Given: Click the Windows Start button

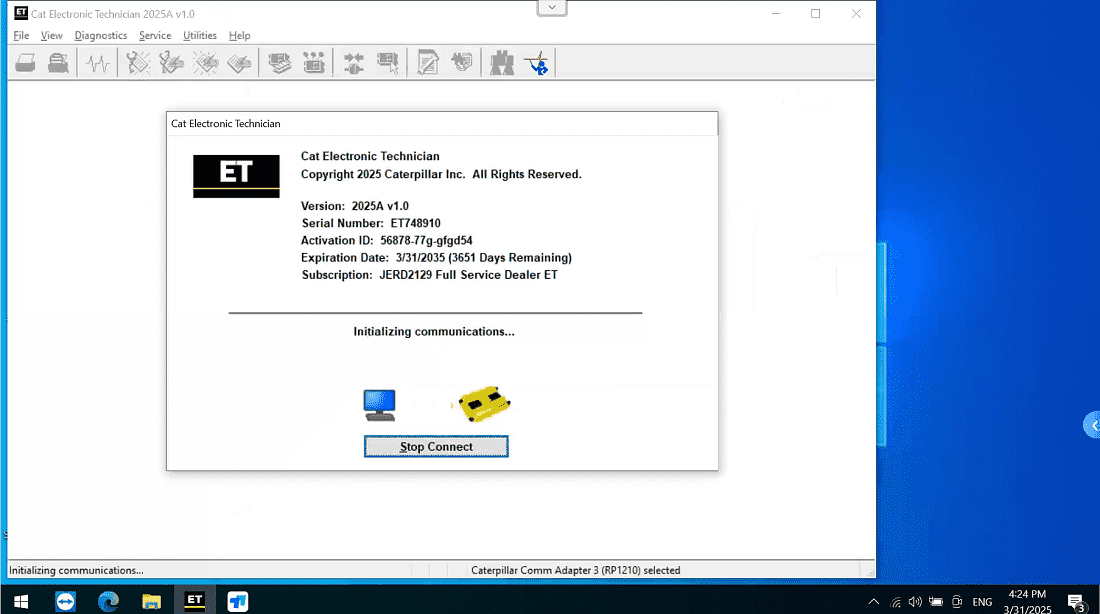Looking at the screenshot, I should [x=21, y=601].
